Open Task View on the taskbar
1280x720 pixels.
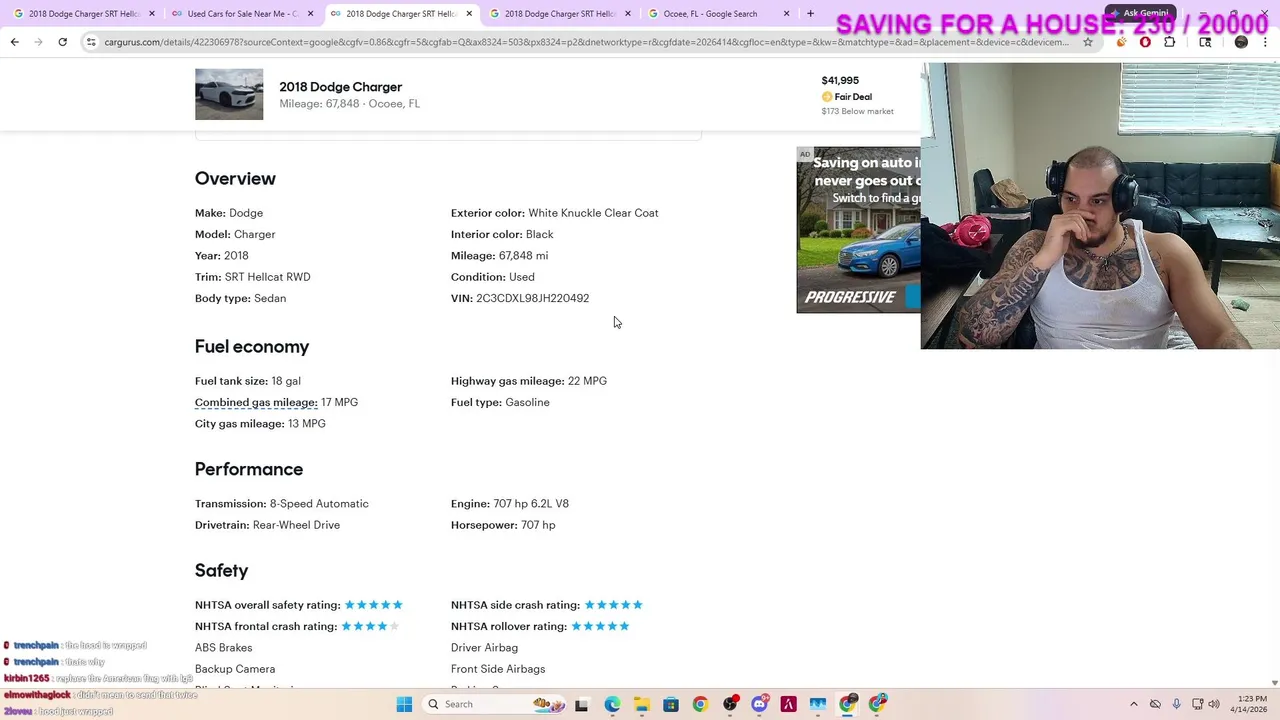pos(581,704)
